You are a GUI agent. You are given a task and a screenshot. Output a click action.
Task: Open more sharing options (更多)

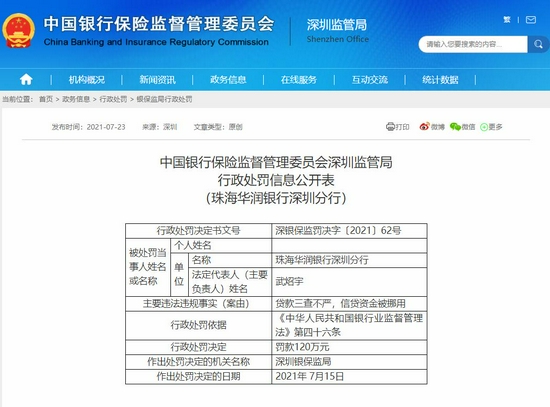491,127
